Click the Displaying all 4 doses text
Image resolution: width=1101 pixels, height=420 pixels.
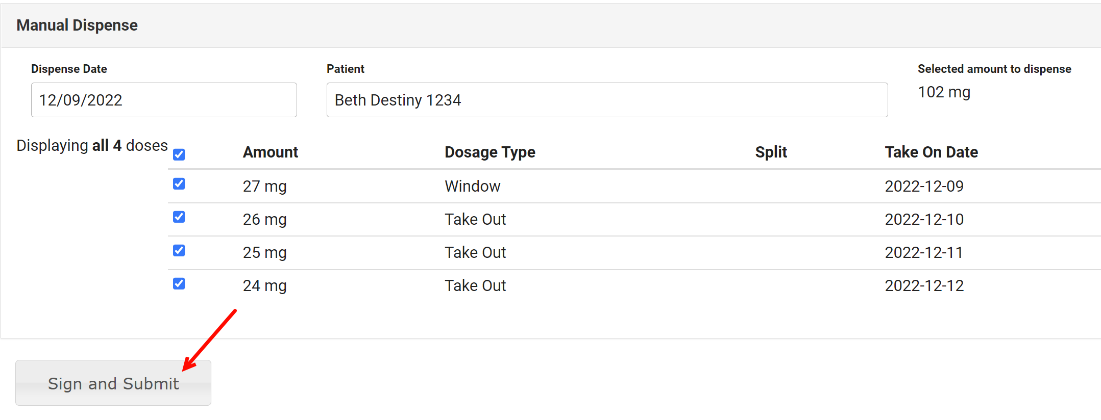pos(92,146)
